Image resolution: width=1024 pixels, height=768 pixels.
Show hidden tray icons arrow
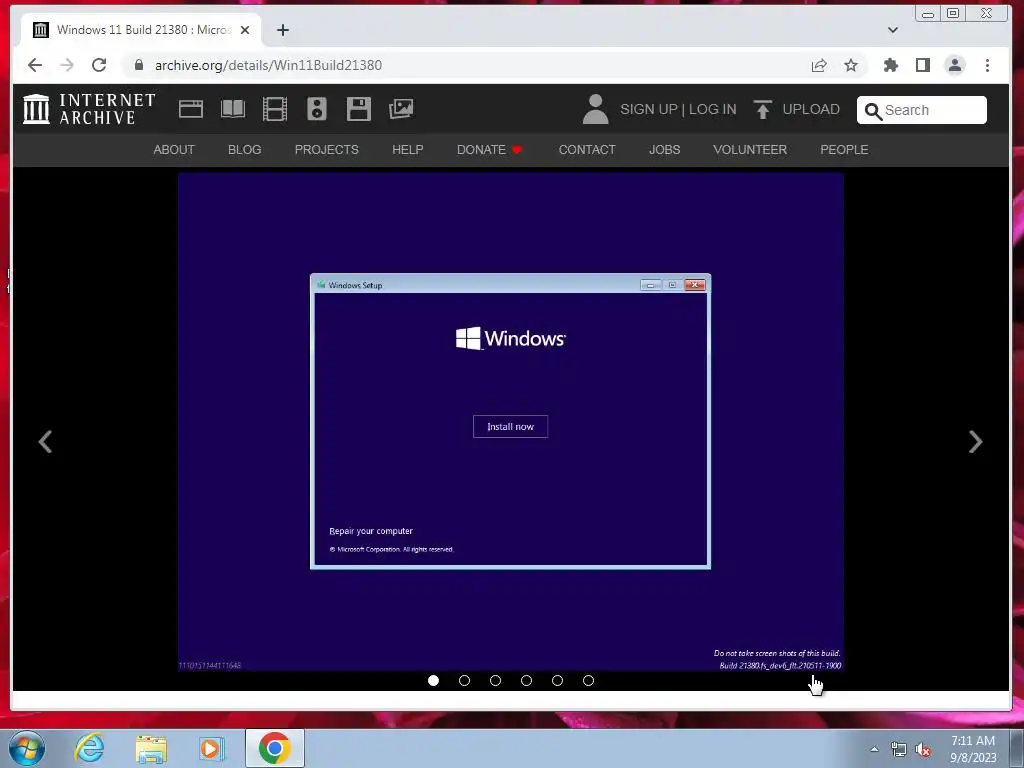pyautogui.click(x=874, y=749)
